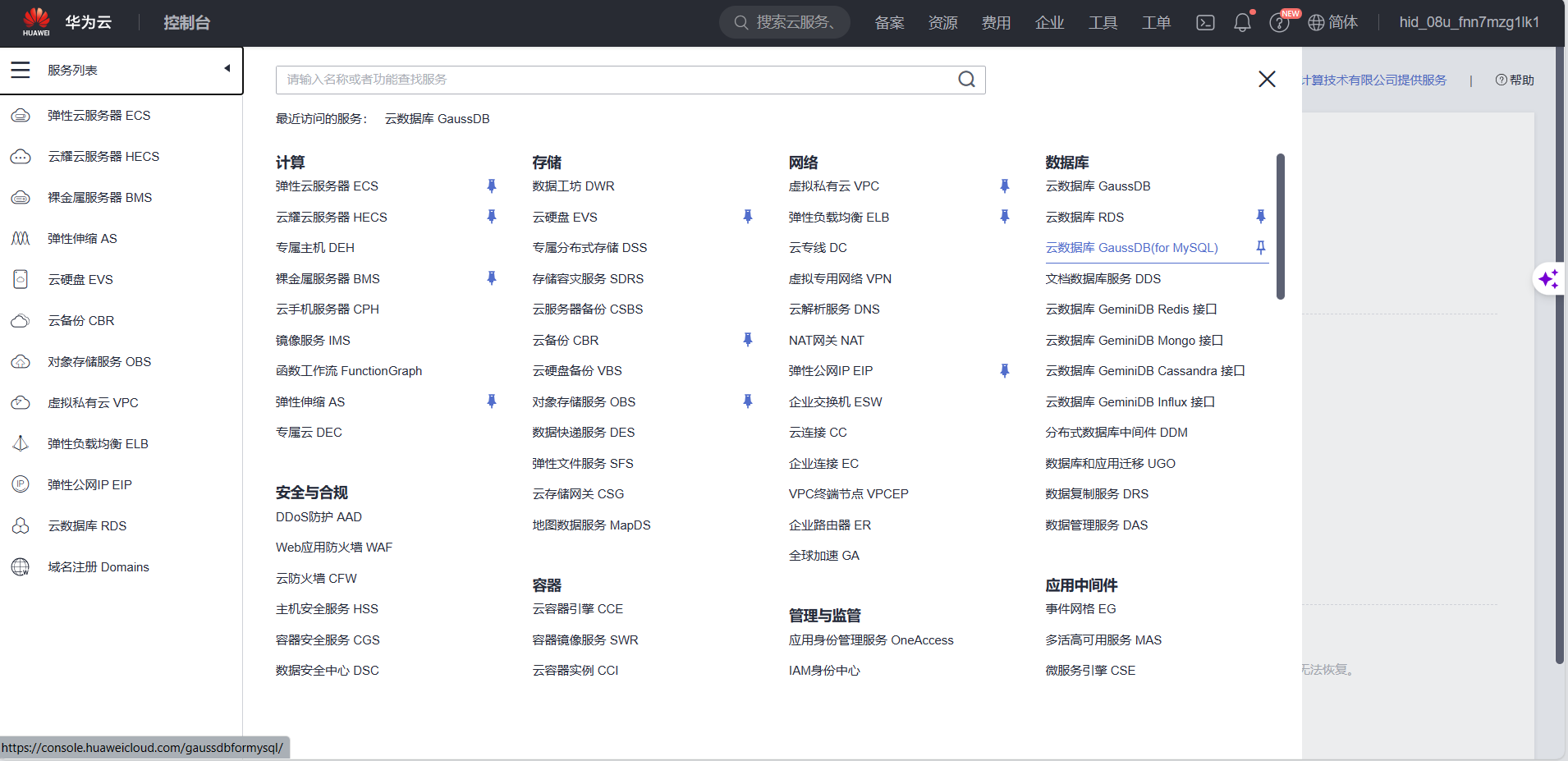The height and width of the screenshot is (761, 1568).
Task: Go to 控制台 console home
Action: (x=186, y=22)
